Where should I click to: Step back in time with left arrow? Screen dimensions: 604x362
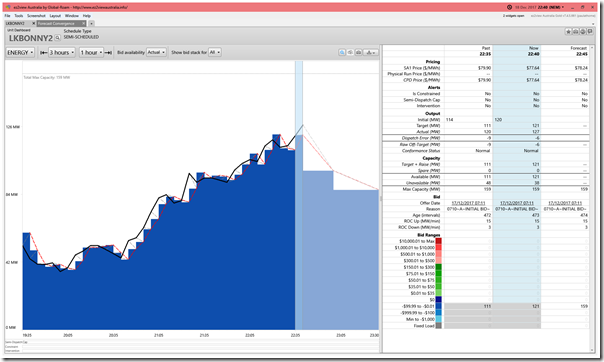pos(44,52)
